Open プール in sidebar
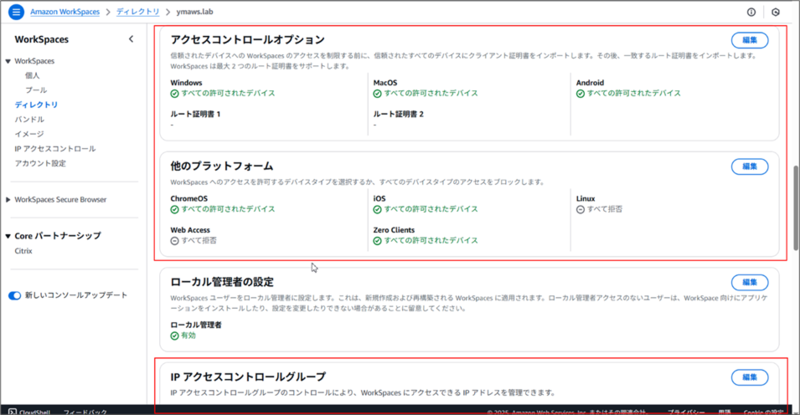Image resolution: width=800 pixels, height=415 pixels. [x=36, y=90]
